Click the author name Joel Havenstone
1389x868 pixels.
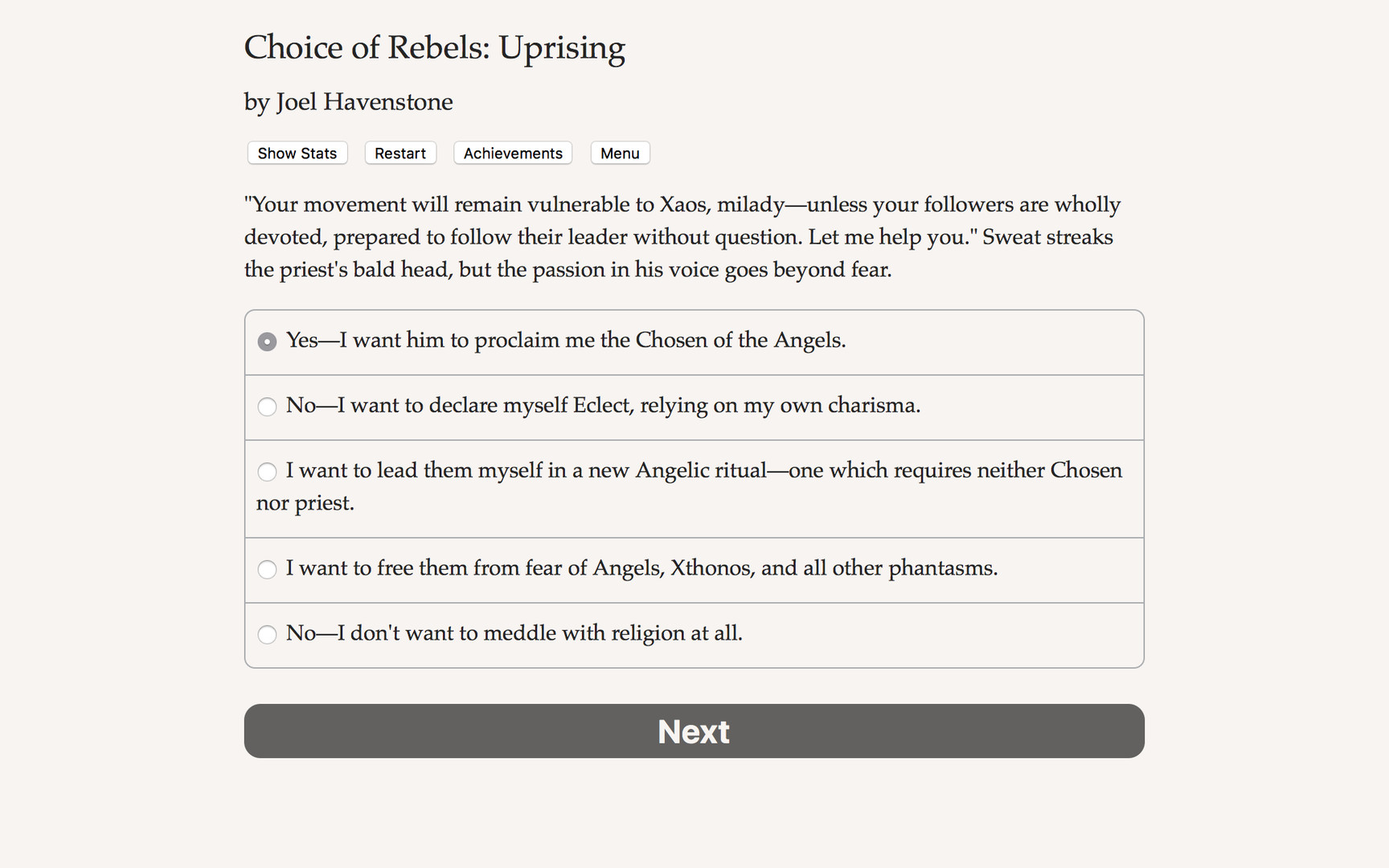(347, 102)
